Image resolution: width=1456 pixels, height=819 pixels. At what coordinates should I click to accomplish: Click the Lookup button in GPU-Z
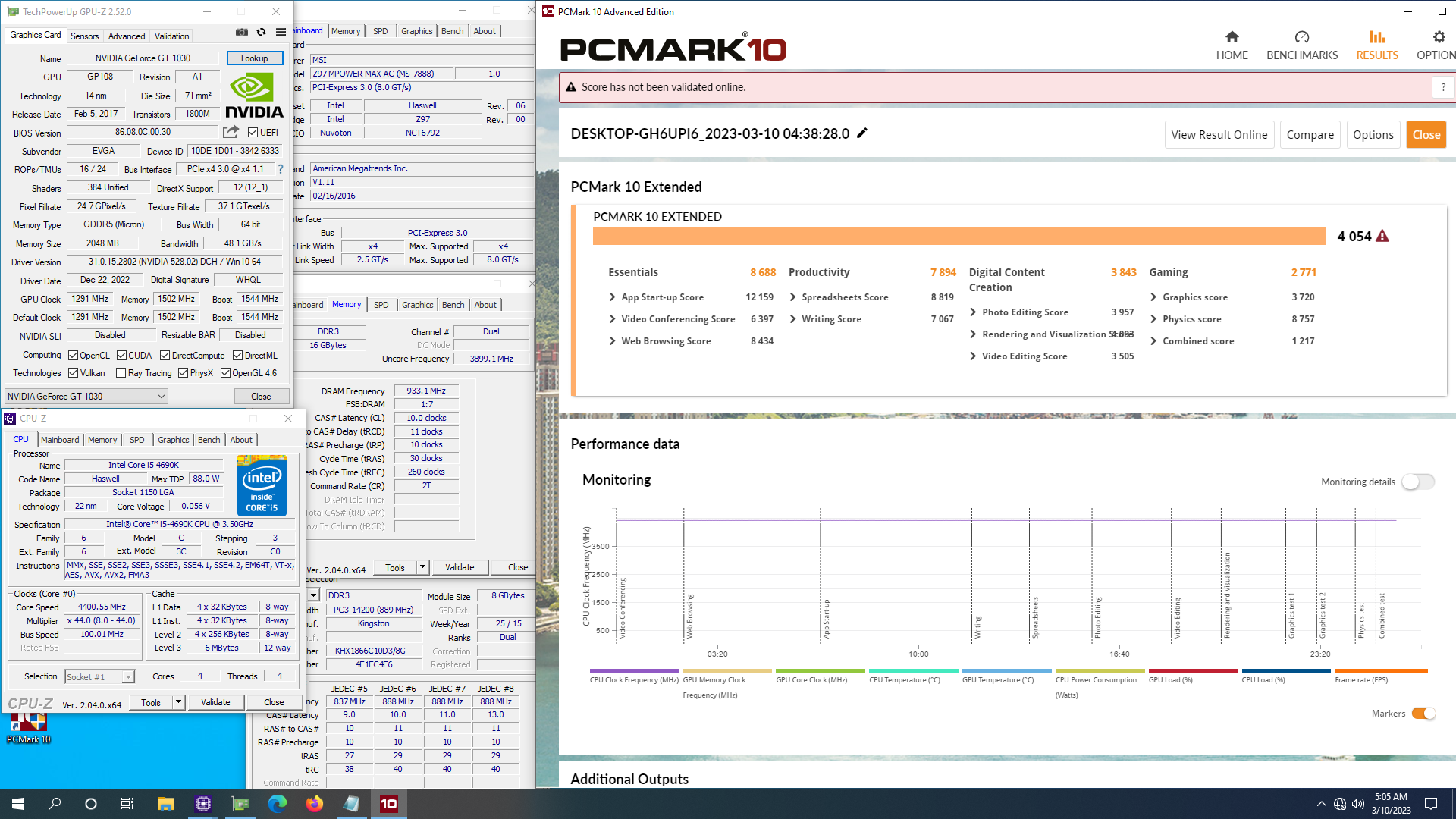(x=255, y=58)
